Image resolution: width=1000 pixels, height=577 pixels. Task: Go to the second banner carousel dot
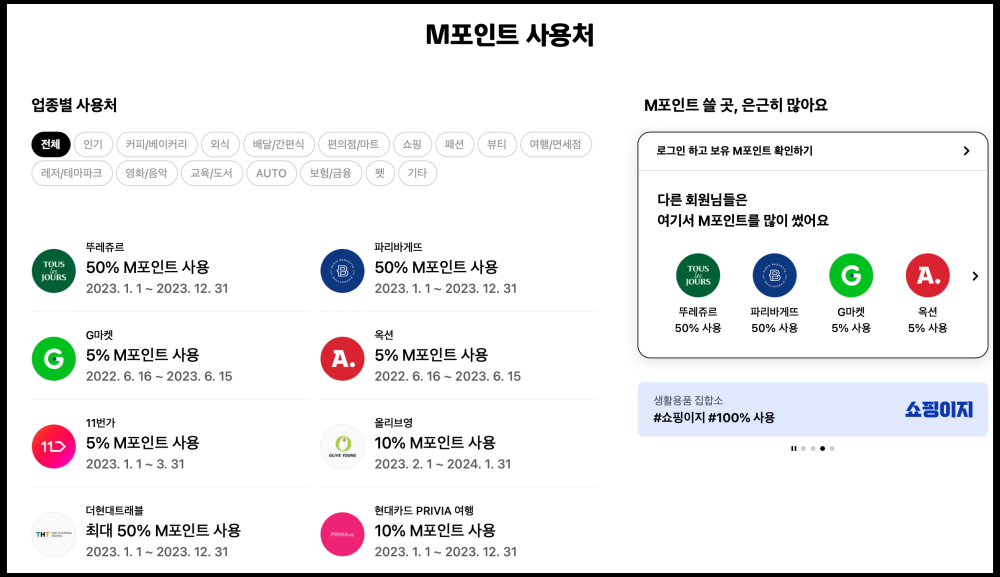pos(813,448)
